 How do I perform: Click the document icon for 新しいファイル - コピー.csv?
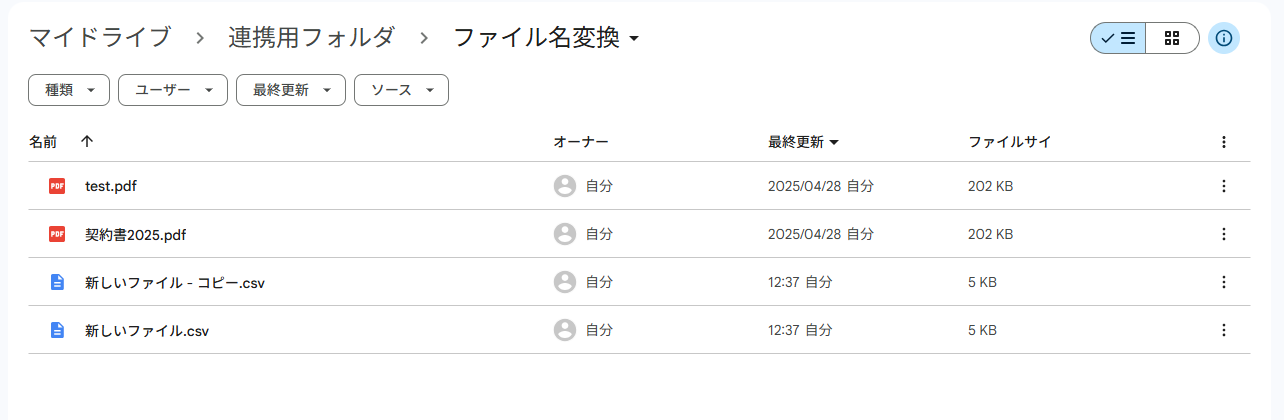tap(57, 282)
